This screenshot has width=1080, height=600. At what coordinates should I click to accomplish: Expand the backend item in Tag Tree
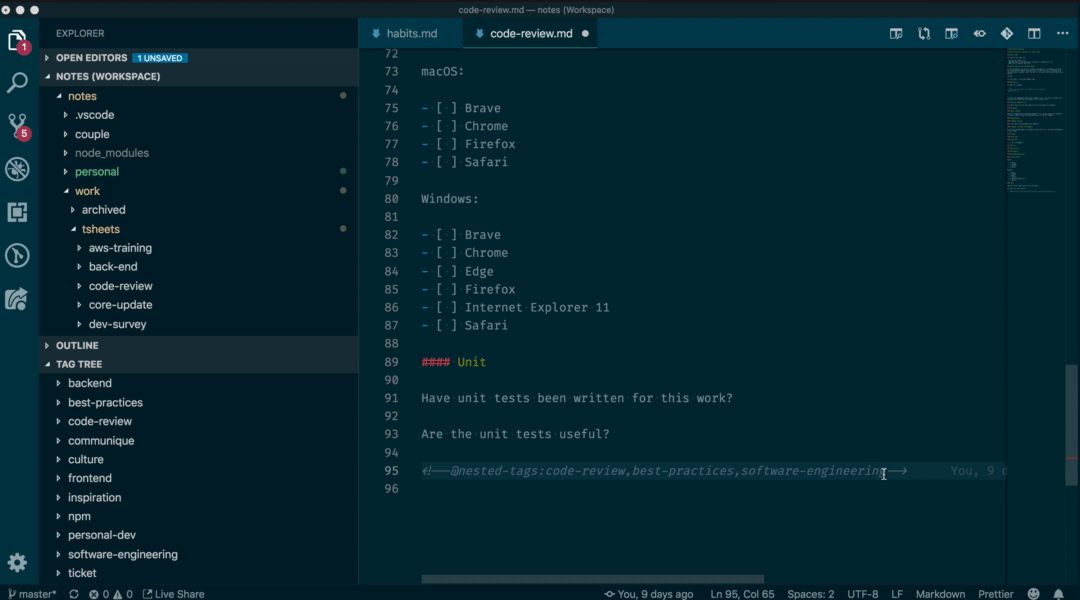click(89, 382)
